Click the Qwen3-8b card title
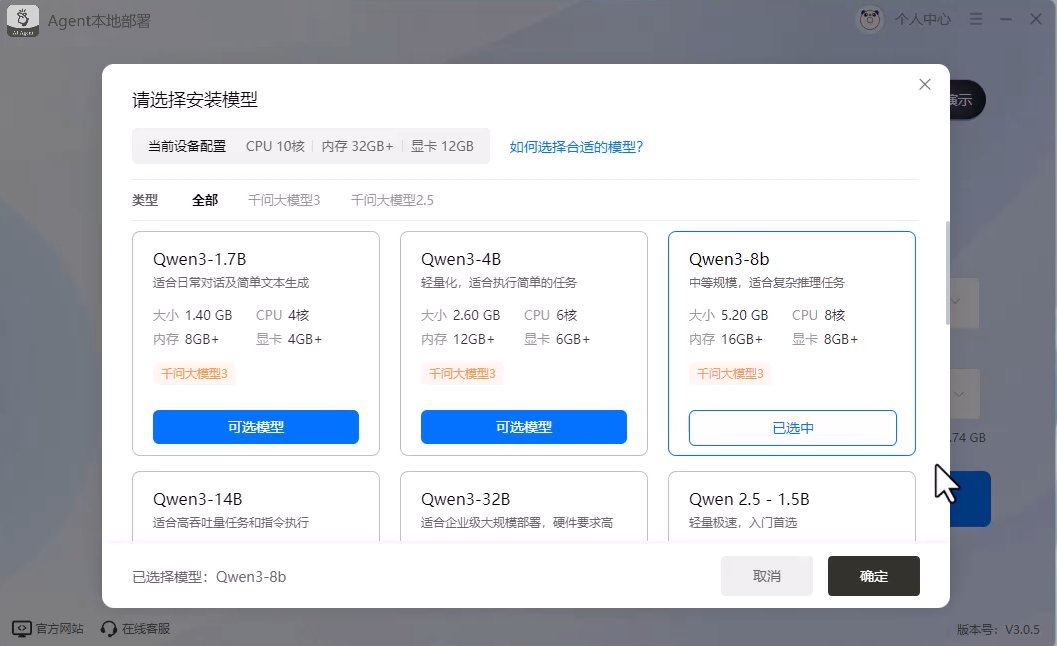 point(729,259)
